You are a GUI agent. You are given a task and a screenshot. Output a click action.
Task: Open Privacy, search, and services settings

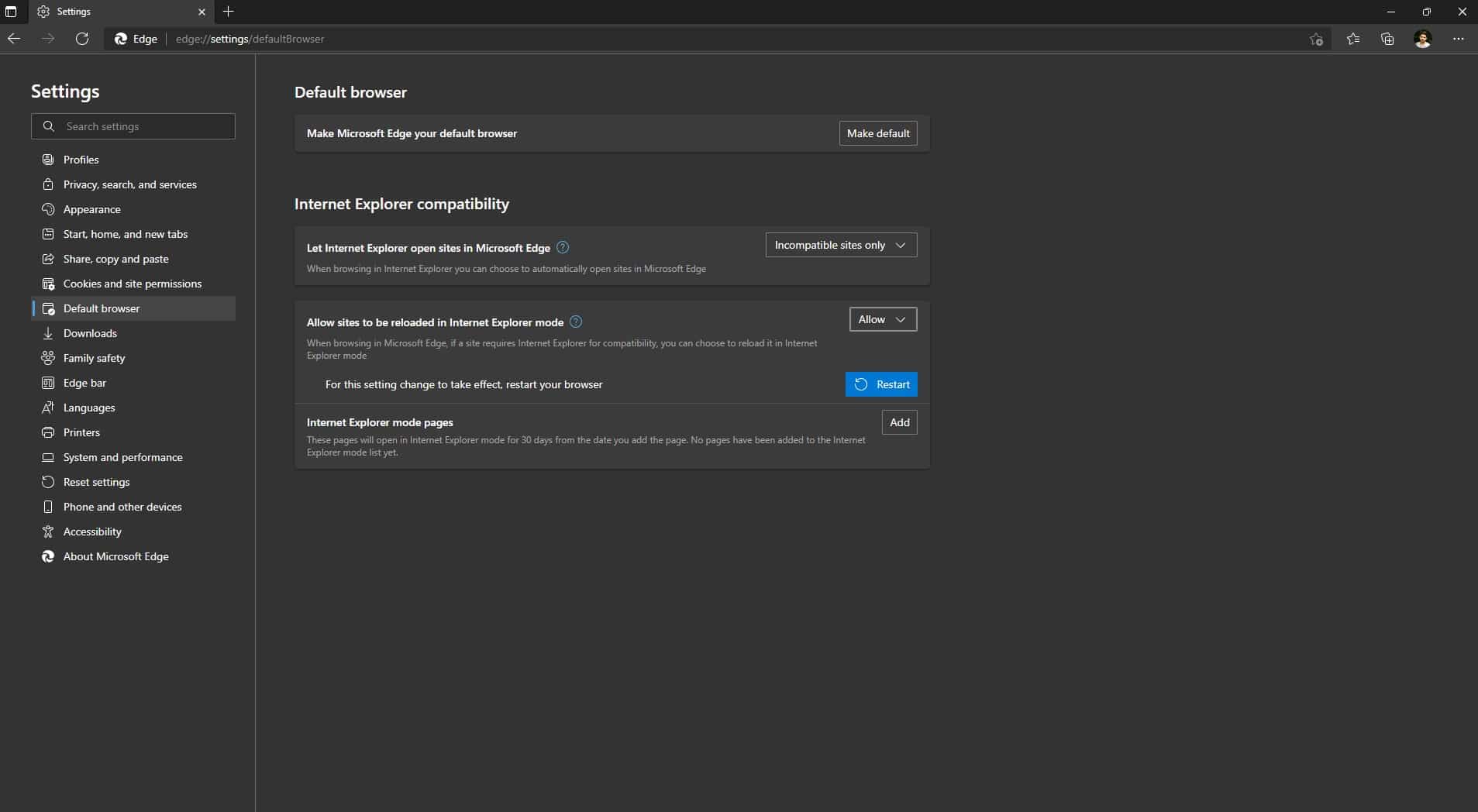point(133,184)
